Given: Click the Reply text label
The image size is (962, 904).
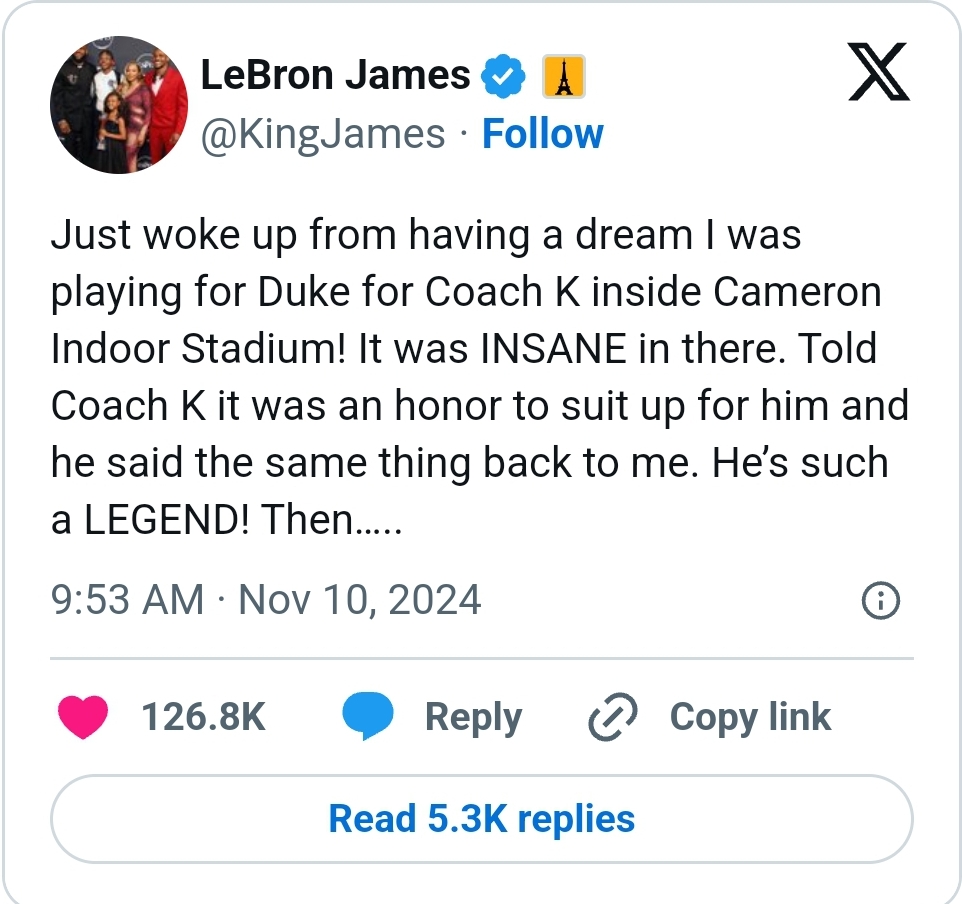Looking at the screenshot, I should click(473, 717).
